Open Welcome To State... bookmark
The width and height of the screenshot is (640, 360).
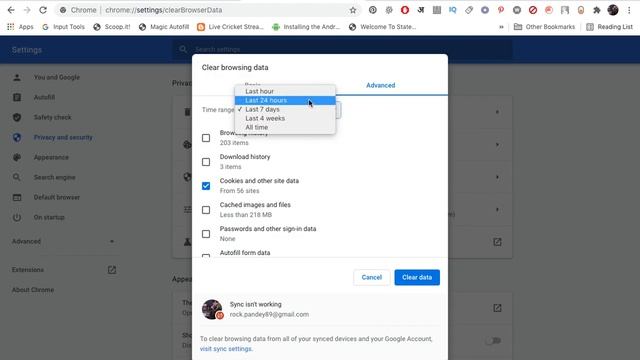[382, 27]
